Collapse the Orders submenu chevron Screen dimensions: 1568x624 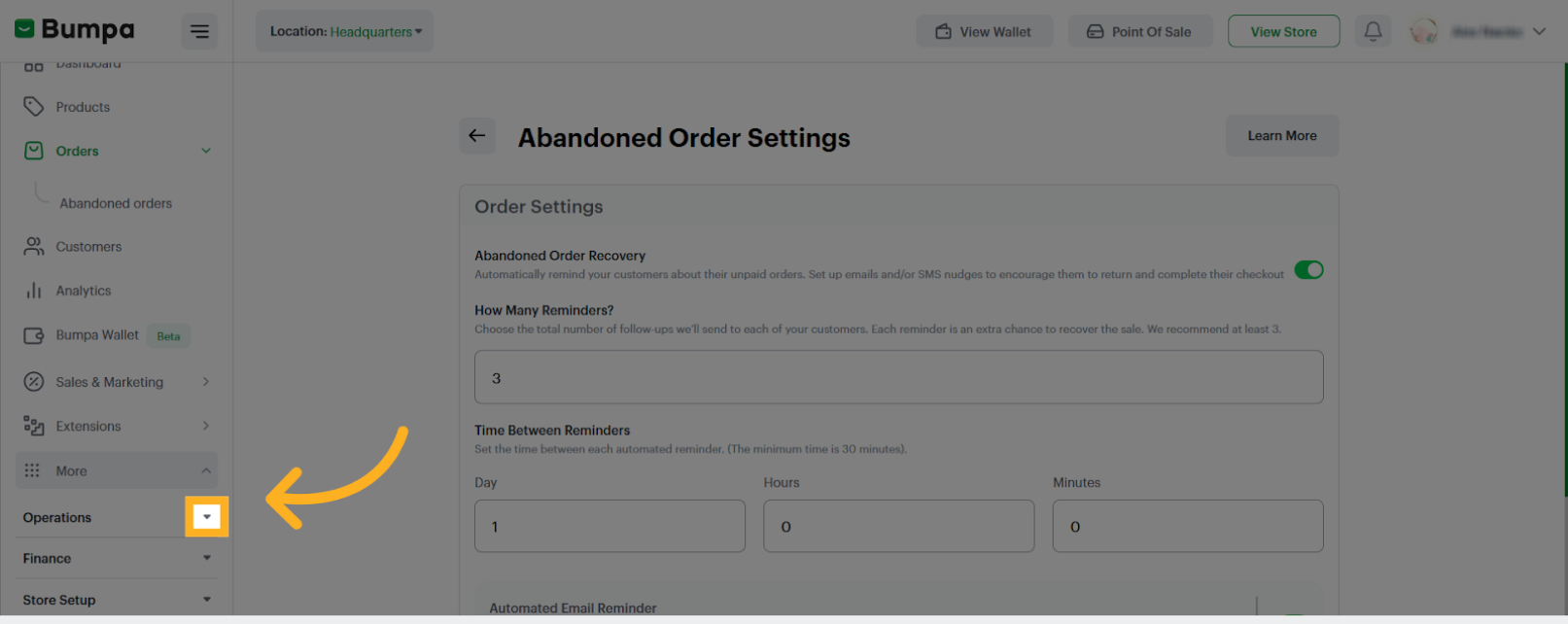tap(206, 151)
